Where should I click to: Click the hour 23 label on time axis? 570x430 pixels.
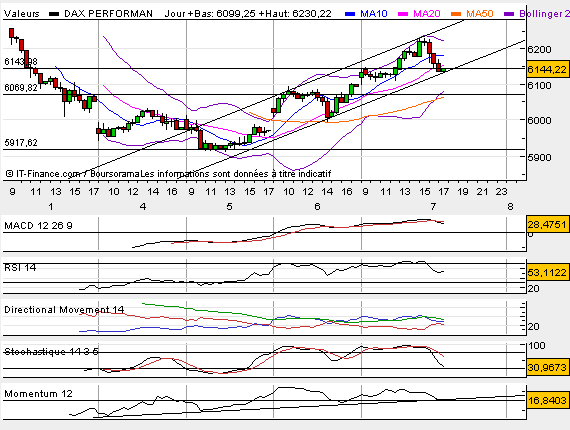click(x=502, y=192)
